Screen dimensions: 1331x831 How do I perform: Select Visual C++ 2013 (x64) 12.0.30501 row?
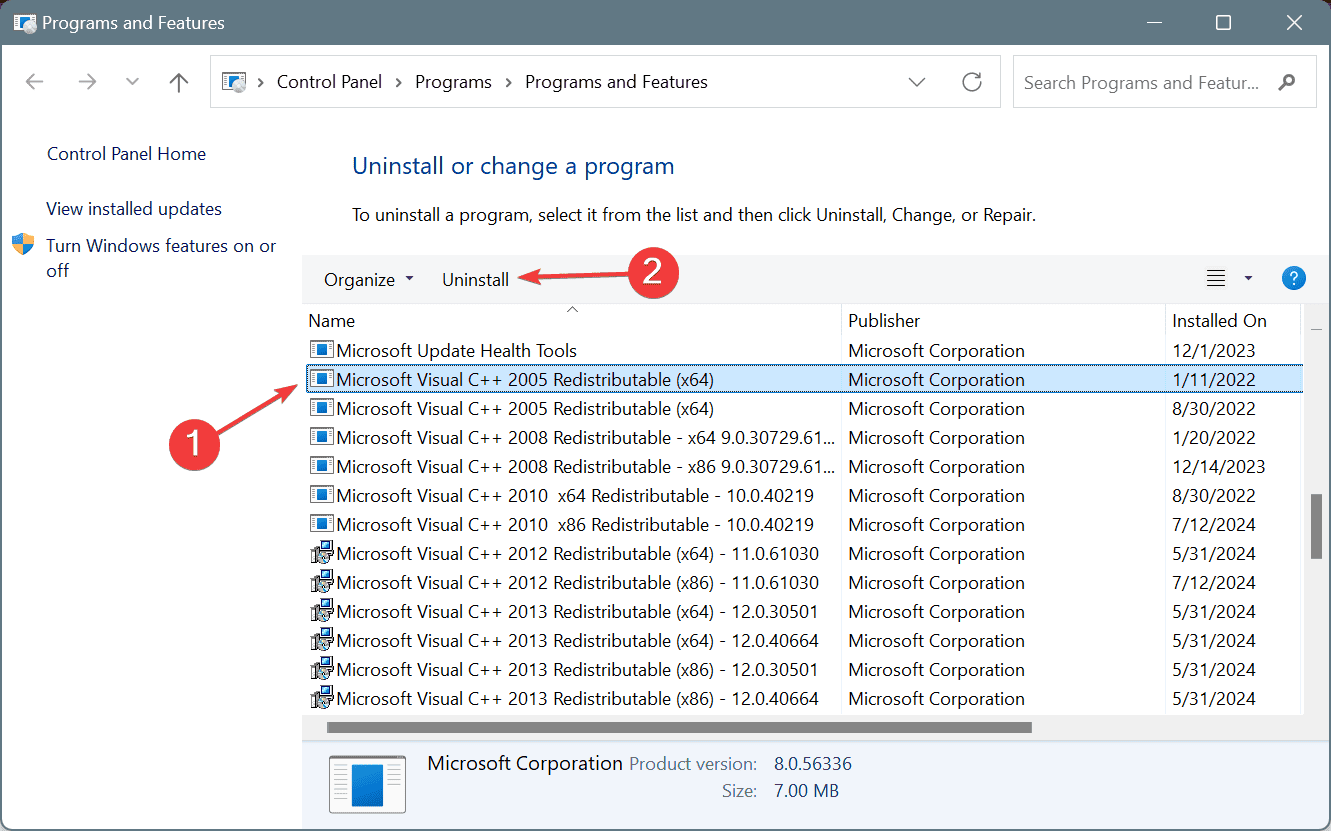pos(802,612)
